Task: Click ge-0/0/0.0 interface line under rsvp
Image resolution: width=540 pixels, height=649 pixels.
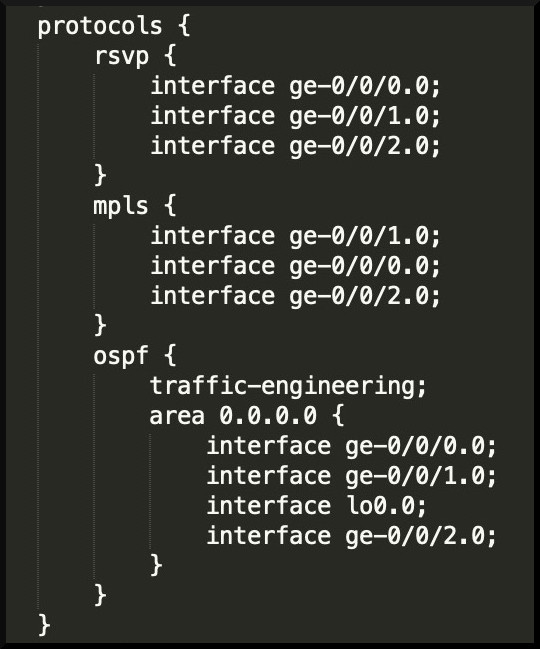Action: [x=295, y=87]
